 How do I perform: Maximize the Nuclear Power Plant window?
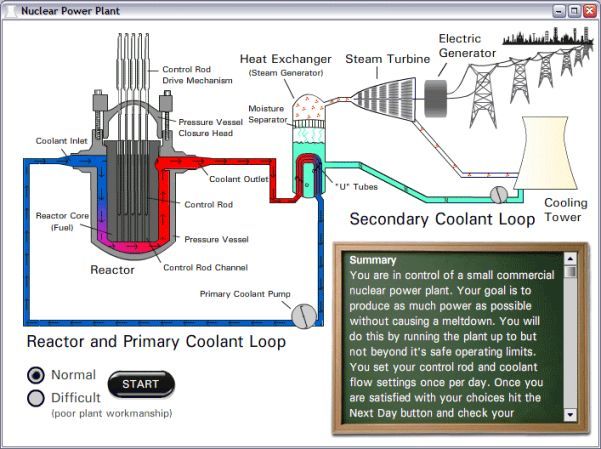click(x=574, y=11)
